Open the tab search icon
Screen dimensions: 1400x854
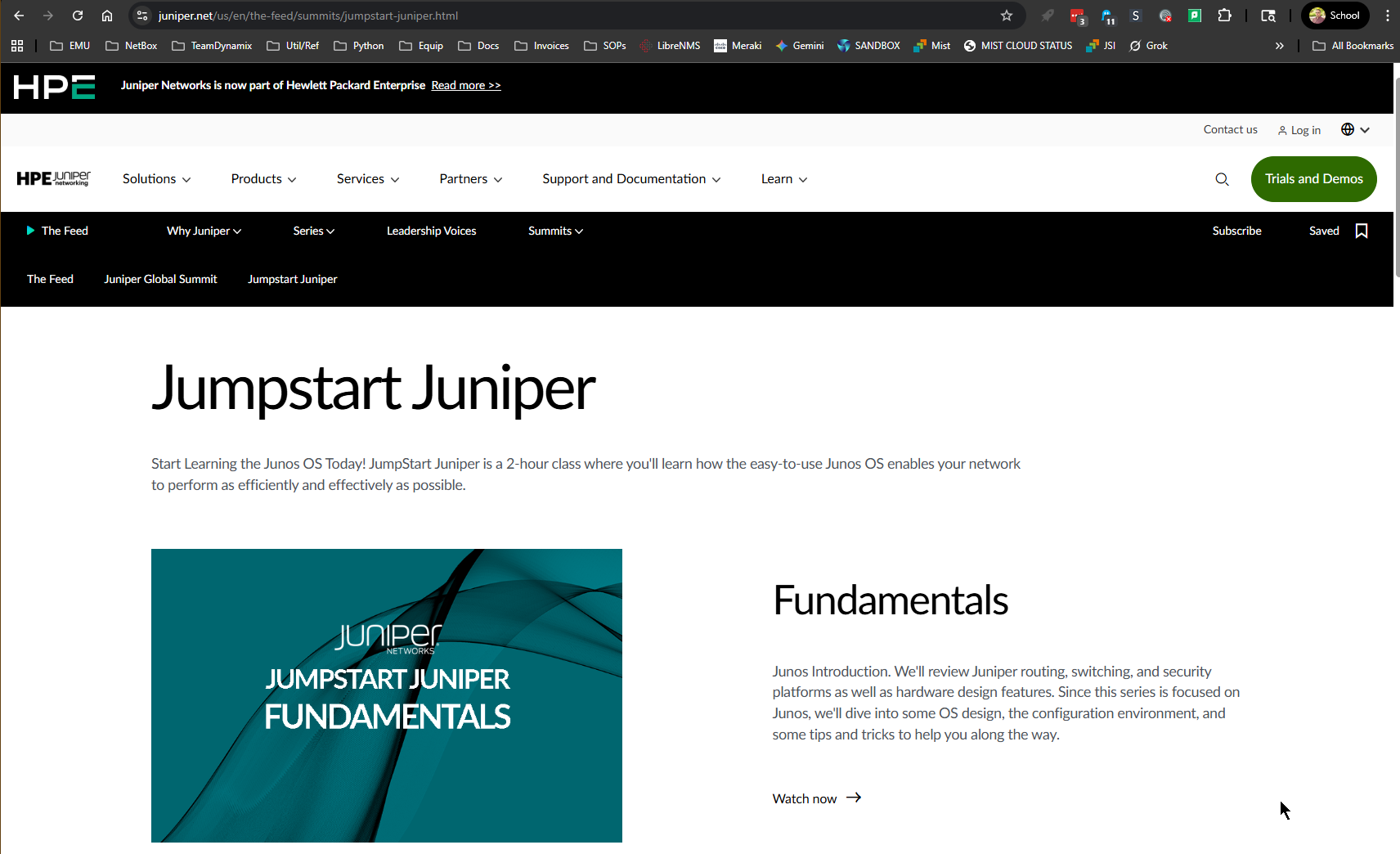point(1268,16)
